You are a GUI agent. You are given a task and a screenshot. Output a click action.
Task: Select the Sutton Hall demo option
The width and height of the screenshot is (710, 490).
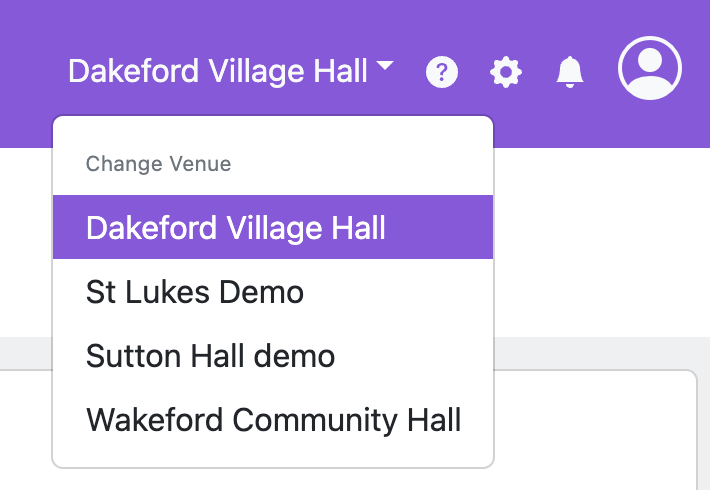(x=211, y=356)
